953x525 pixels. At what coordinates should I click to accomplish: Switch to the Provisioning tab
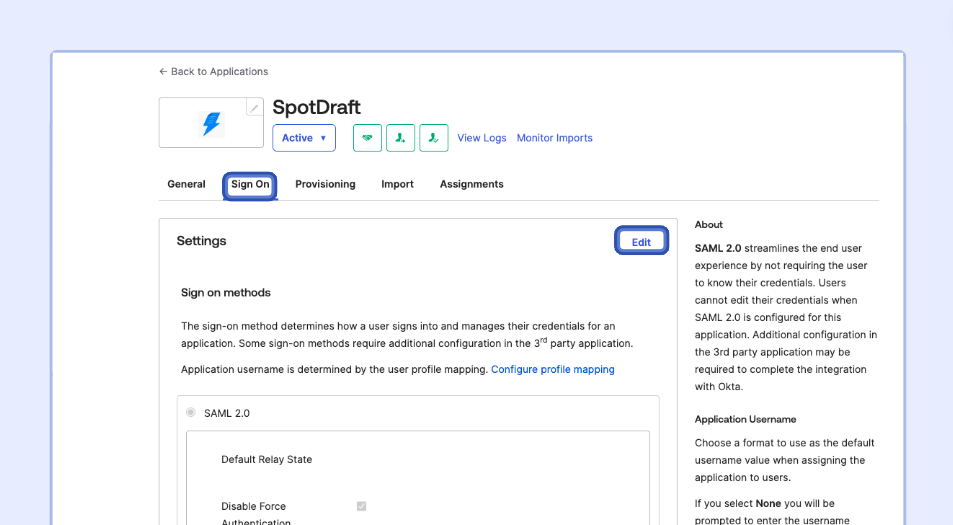[325, 184]
